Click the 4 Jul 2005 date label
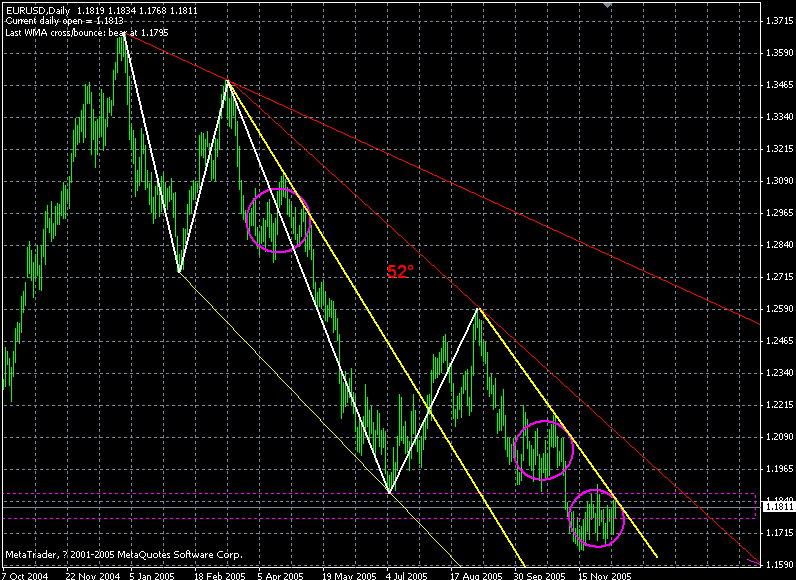 (406, 575)
